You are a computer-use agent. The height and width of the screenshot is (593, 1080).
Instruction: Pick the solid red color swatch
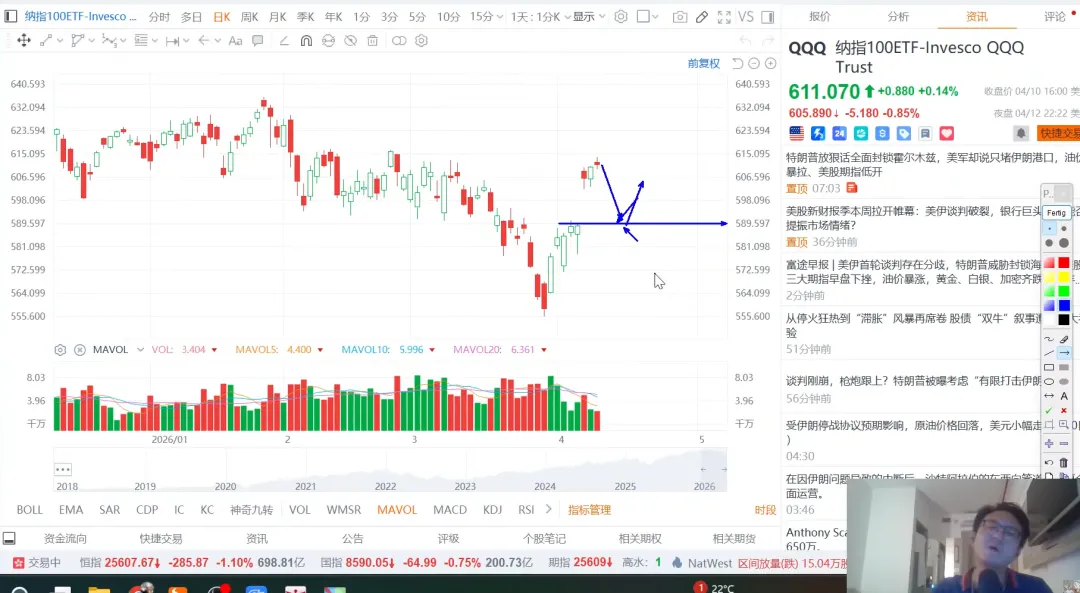pyautogui.click(x=1064, y=262)
